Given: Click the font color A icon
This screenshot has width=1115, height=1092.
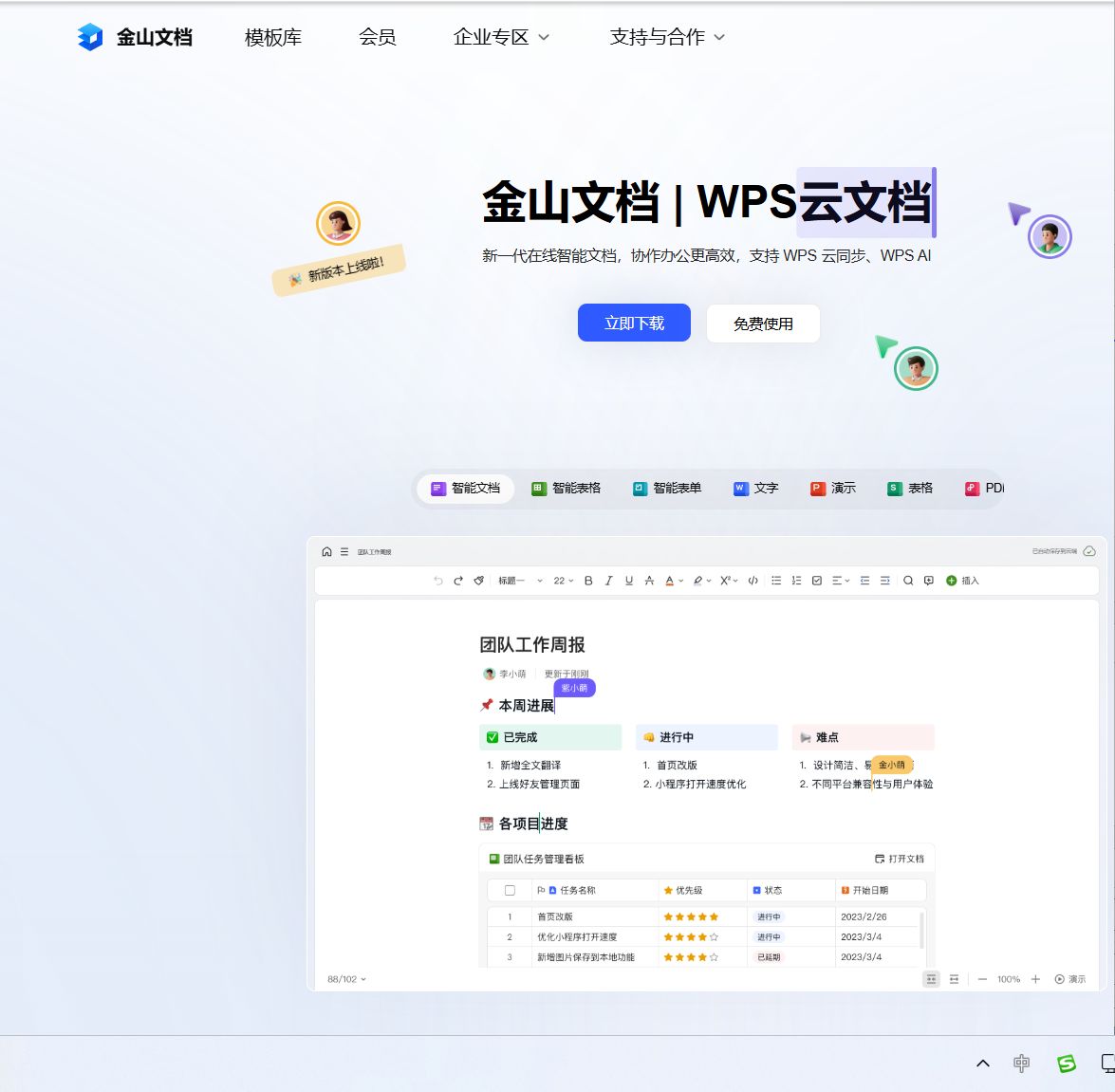Looking at the screenshot, I should [x=669, y=581].
